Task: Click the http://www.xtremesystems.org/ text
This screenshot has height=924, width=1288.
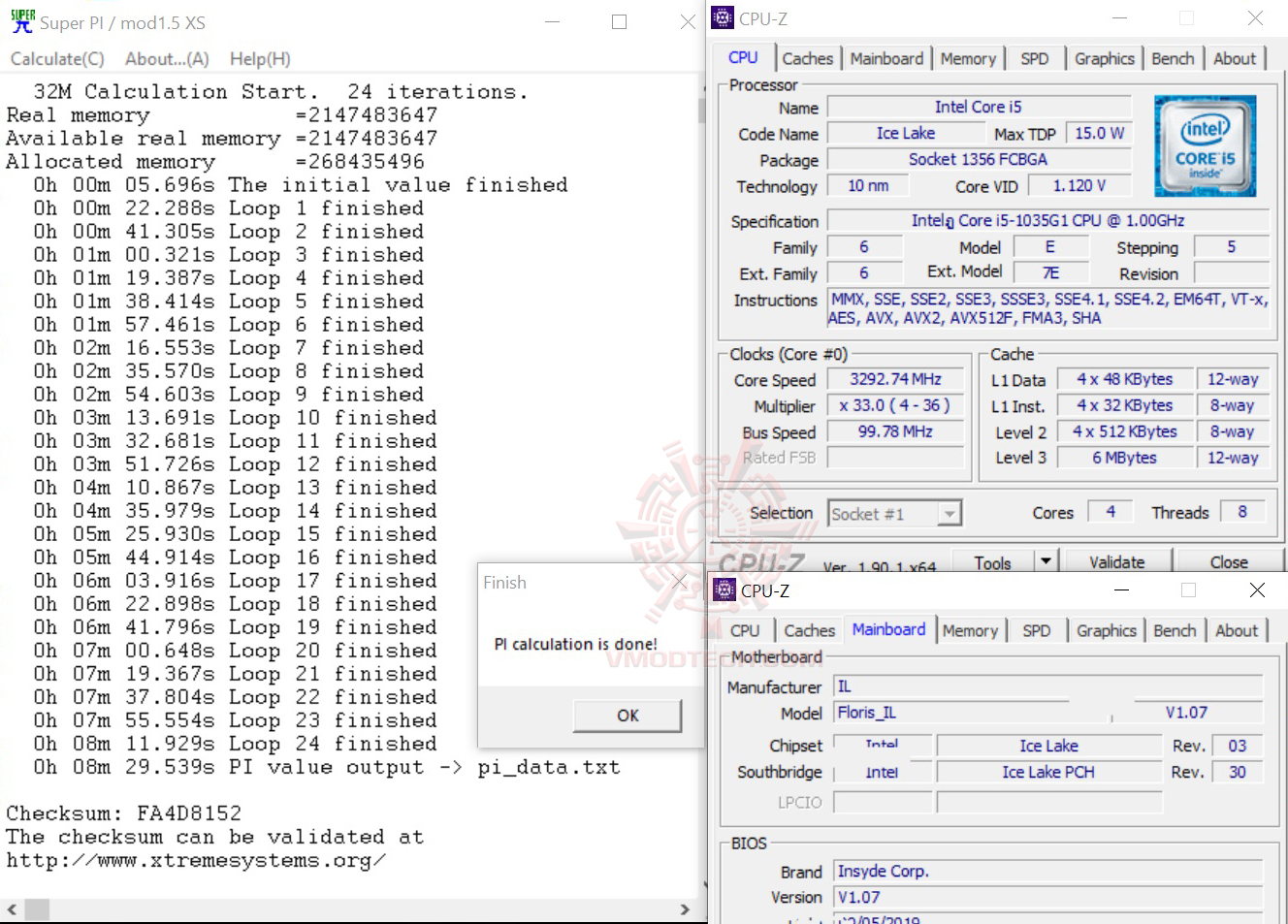Action: pos(196,860)
